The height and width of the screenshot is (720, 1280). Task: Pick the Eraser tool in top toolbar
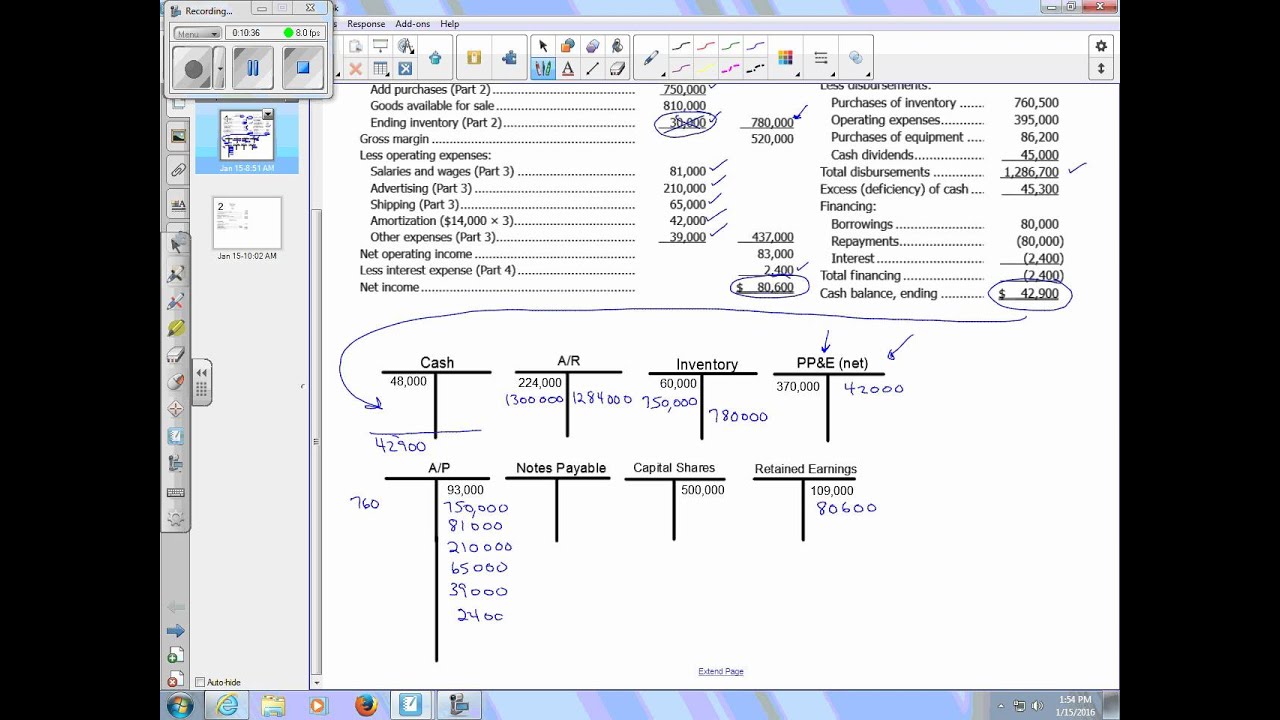pyautogui.click(x=617, y=69)
